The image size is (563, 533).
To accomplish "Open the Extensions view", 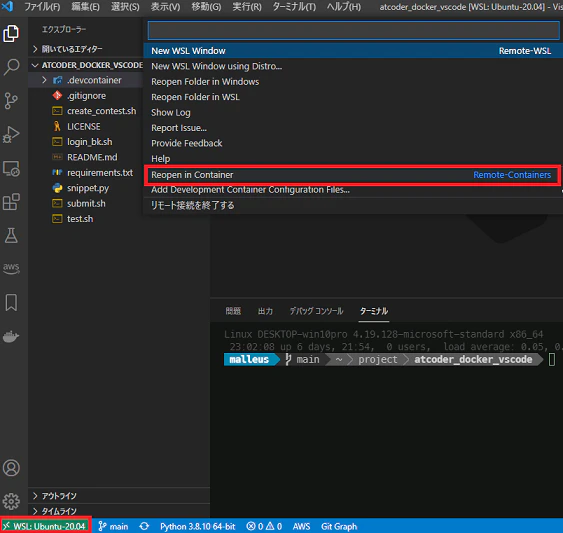I will (x=11, y=201).
